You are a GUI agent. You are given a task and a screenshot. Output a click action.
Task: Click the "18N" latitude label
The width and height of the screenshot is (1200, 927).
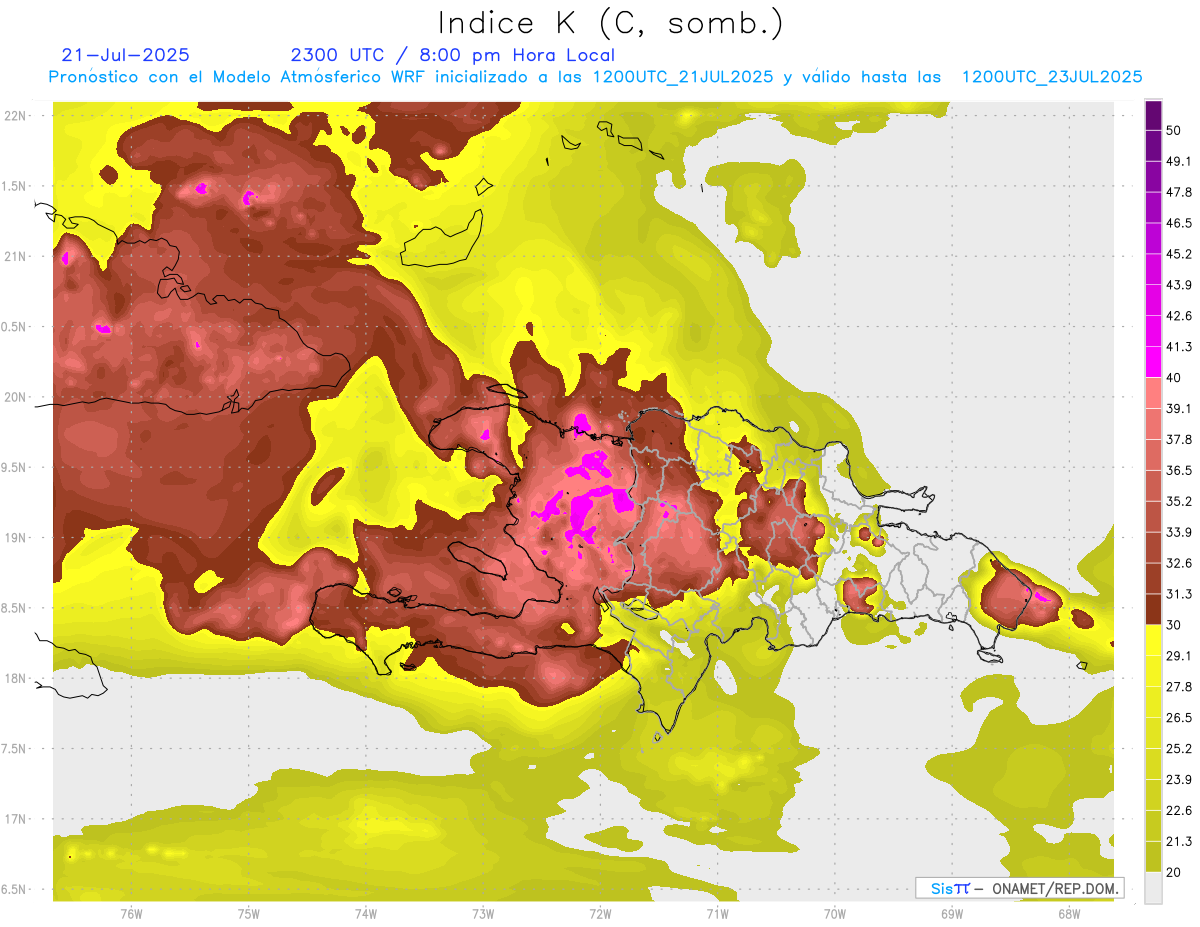click(17, 678)
